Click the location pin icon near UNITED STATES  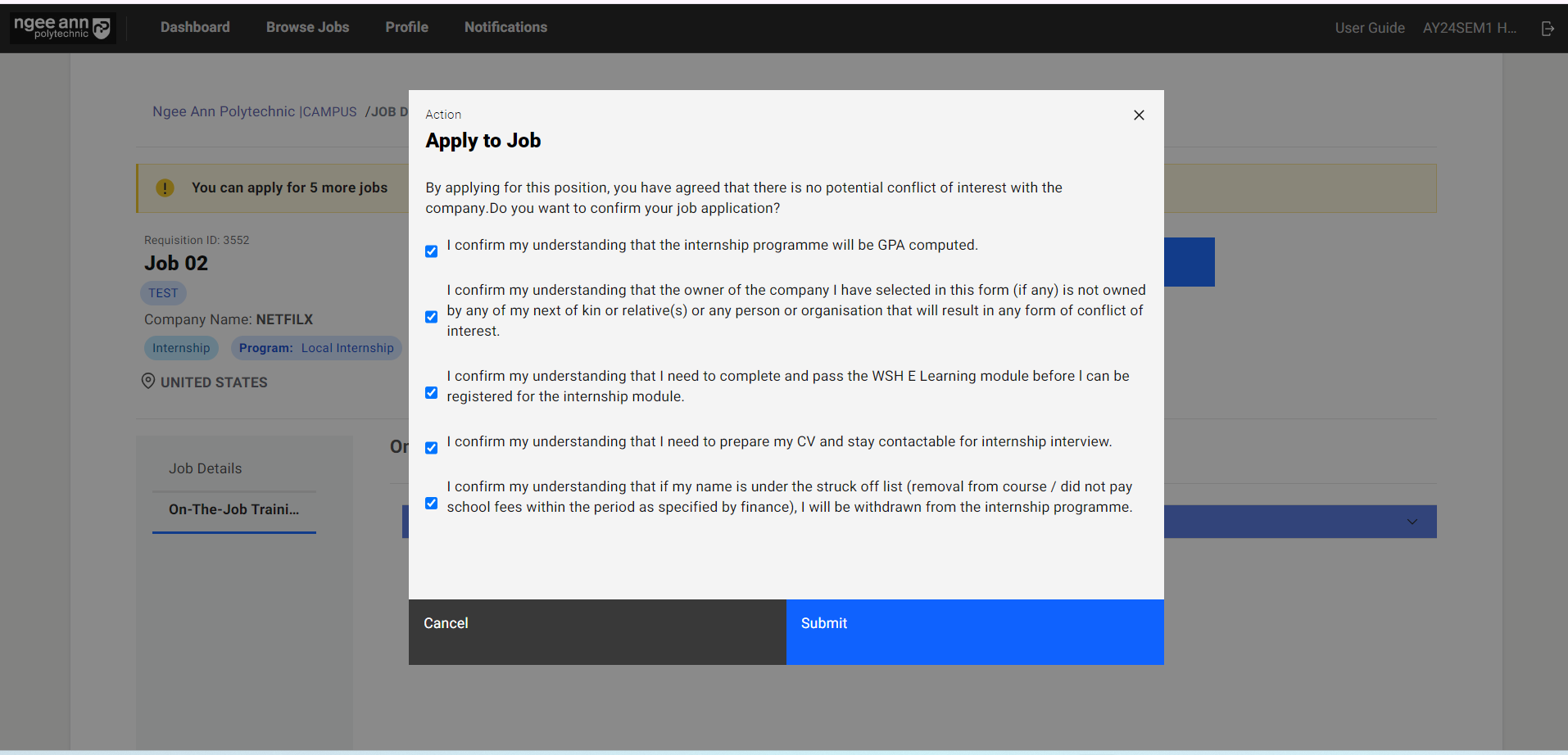click(148, 381)
